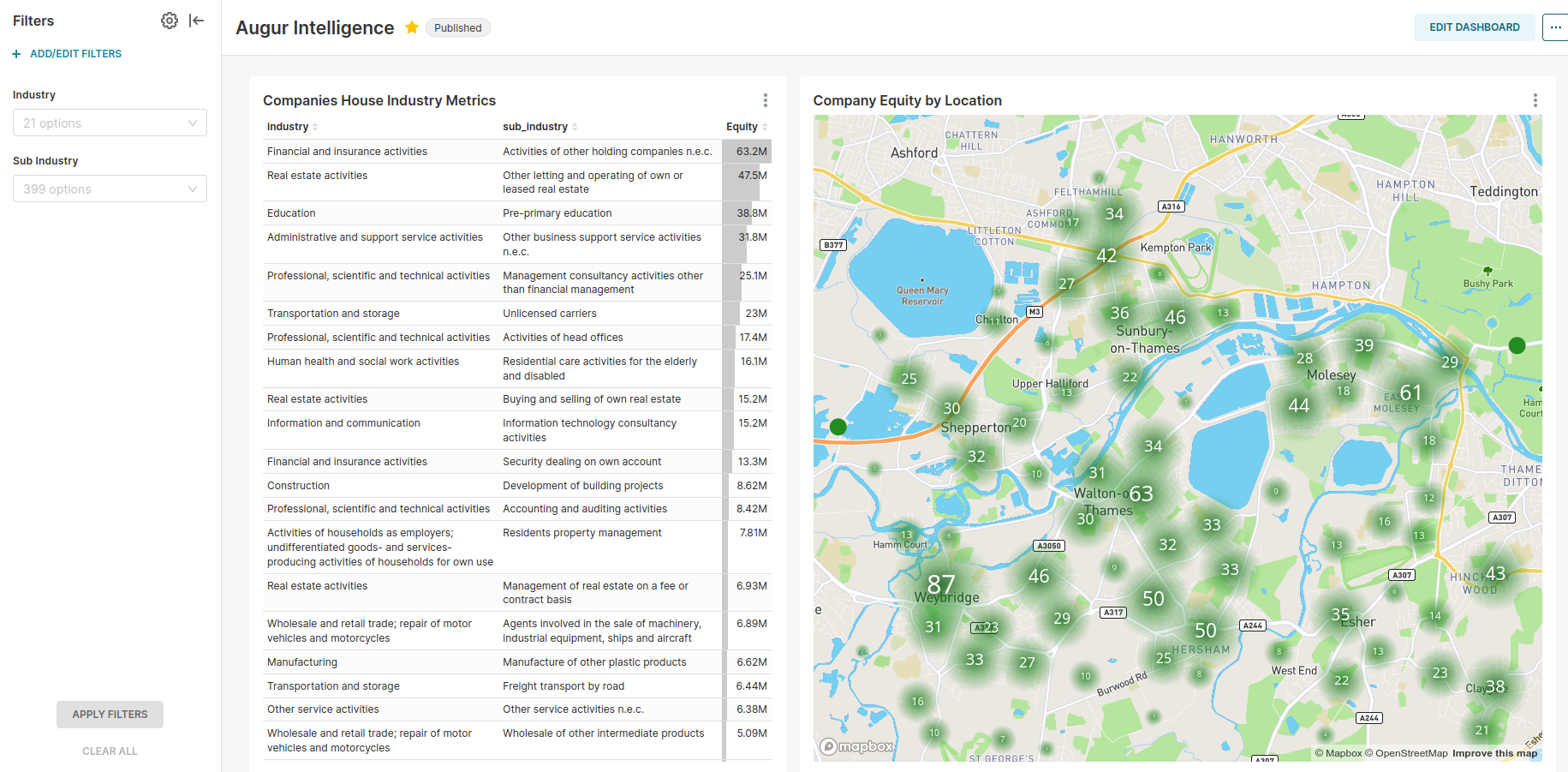Open the Mapbox attribution link

(x=1338, y=754)
